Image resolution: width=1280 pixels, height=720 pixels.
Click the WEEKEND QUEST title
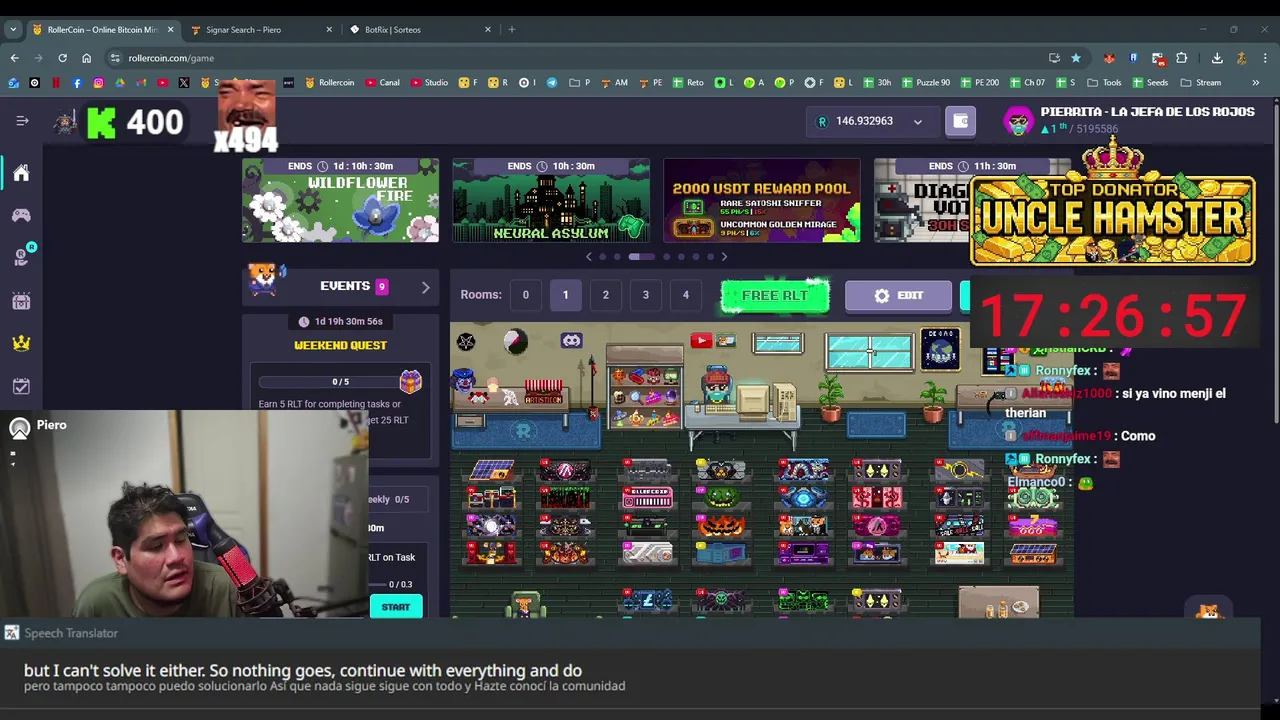click(340, 345)
